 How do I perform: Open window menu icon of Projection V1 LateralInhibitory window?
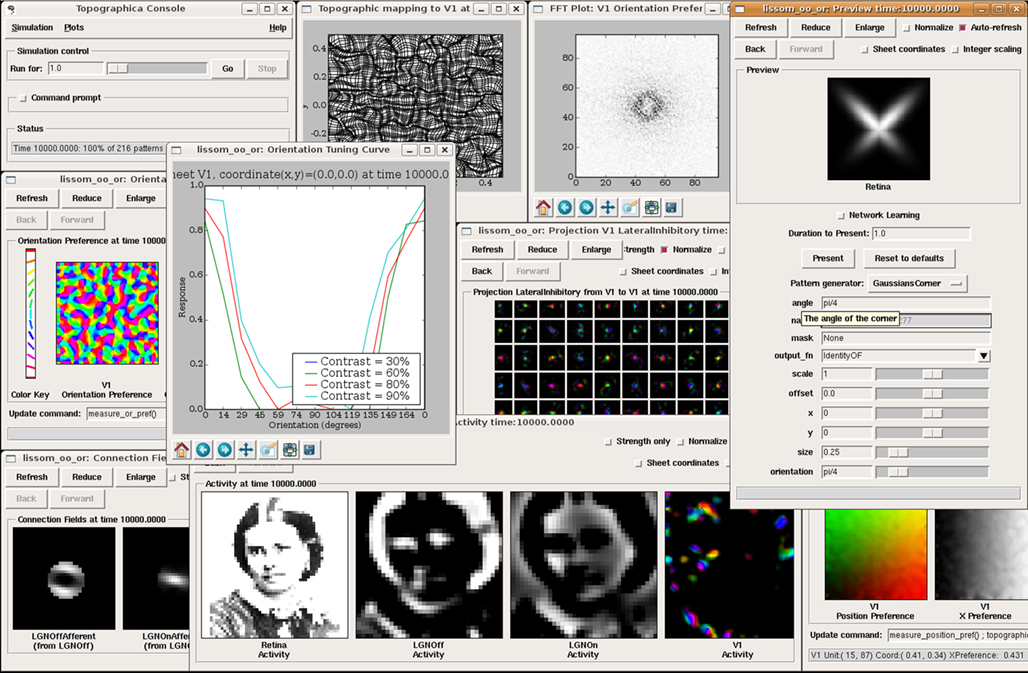click(467, 231)
